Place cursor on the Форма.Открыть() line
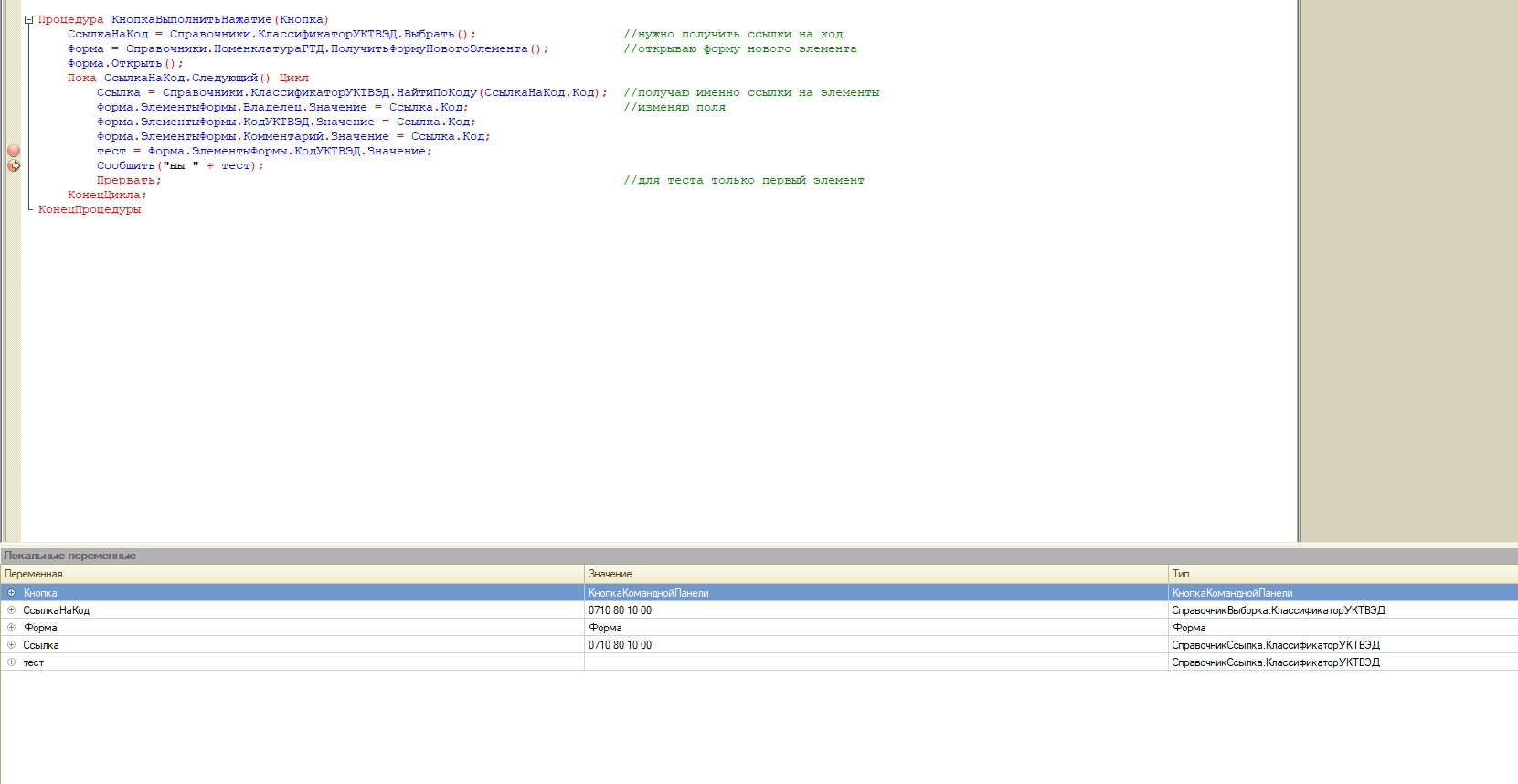The image size is (1518, 784). click(125, 63)
